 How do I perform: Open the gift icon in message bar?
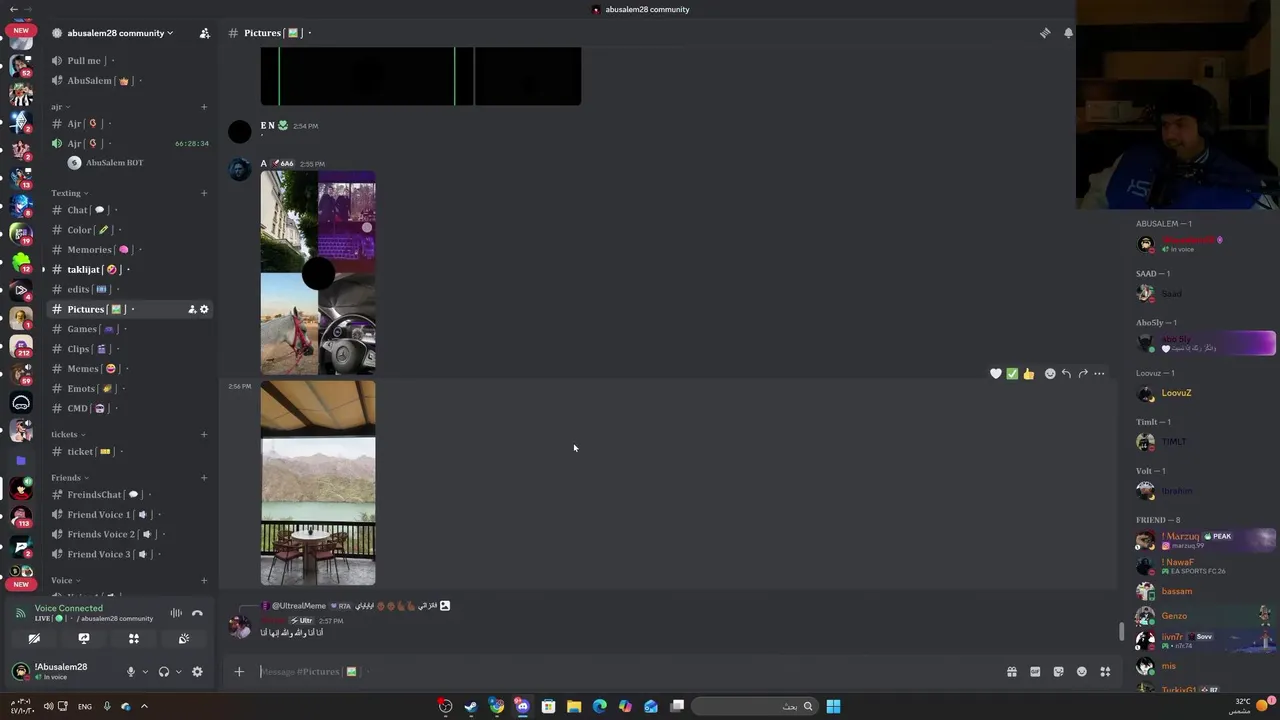(1012, 672)
